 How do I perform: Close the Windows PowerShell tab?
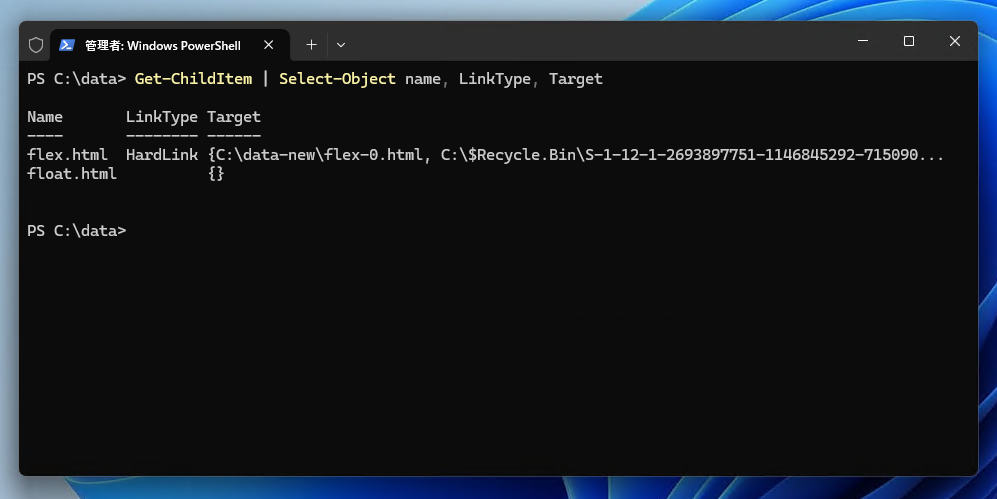coord(268,44)
